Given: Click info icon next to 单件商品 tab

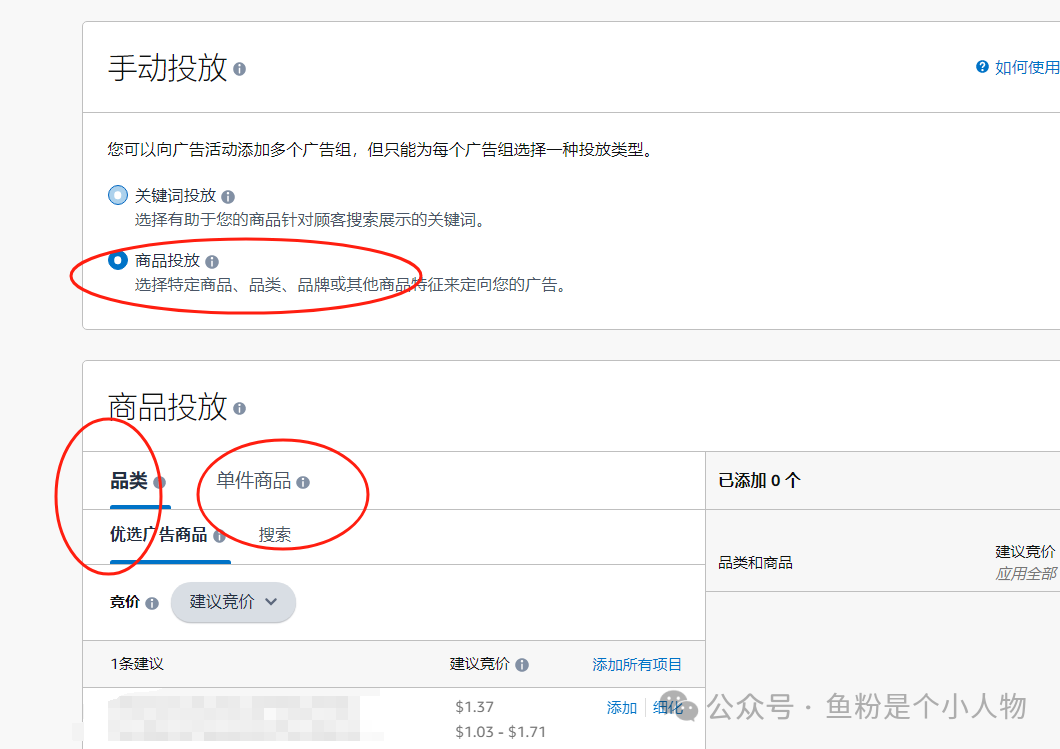Looking at the screenshot, I should tap(303, 483).
